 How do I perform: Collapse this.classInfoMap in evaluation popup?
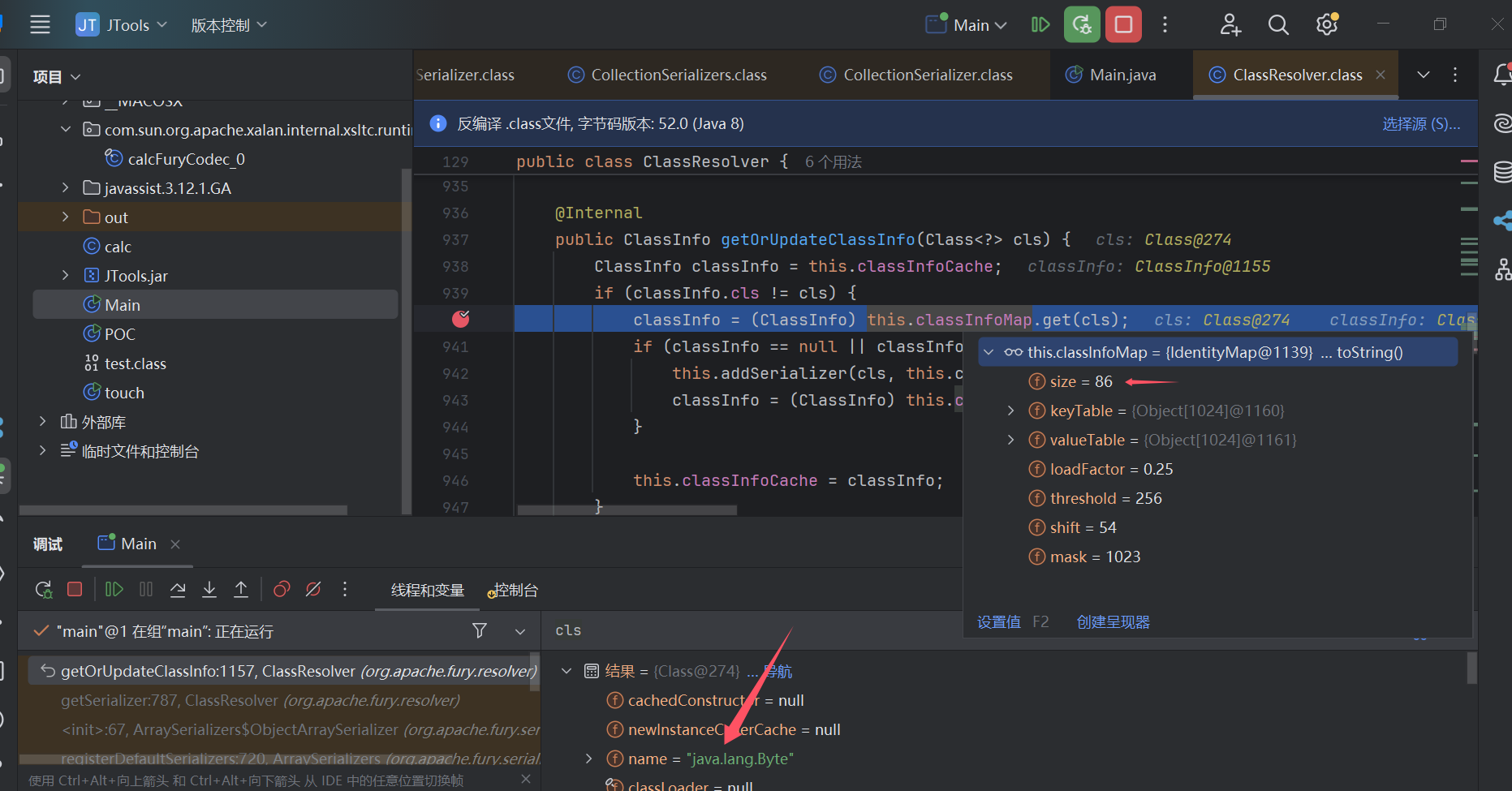tap(989, 352)
